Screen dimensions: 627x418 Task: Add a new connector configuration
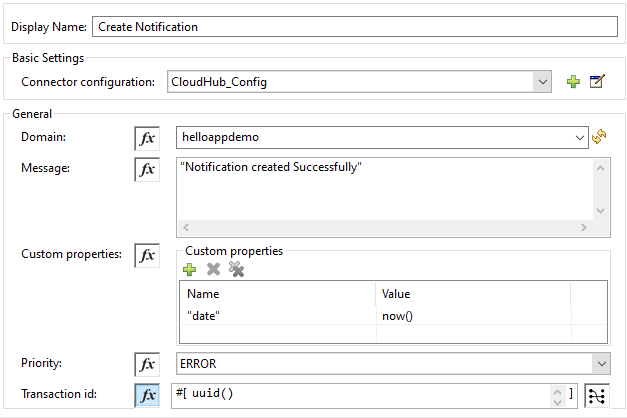pyautogui.click(x=573, y=81)
